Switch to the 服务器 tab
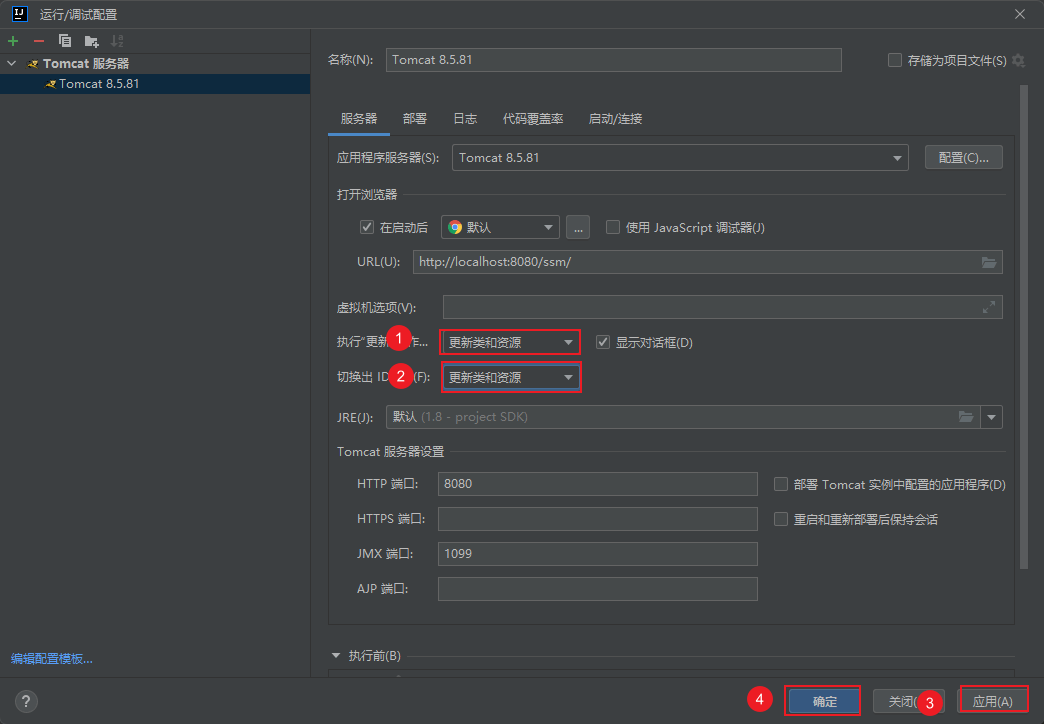 coord(358,119)
